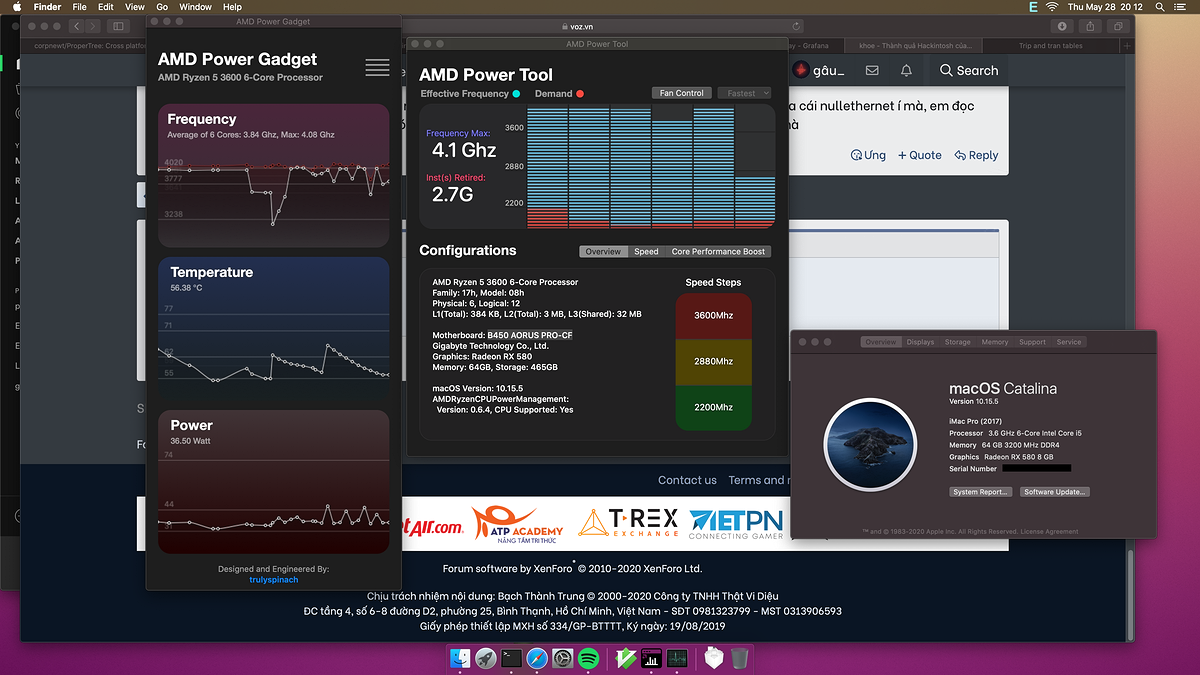Click the Safari share icon
1200x675 pixels.
click(1089, 26)
